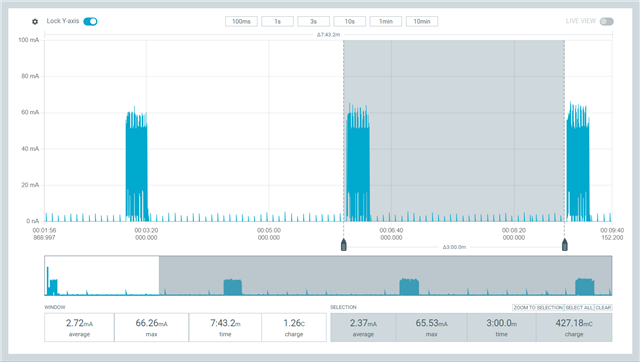Open the chart settings gear icon
Screen dimensions: 640x362
(x=35, y=21)
